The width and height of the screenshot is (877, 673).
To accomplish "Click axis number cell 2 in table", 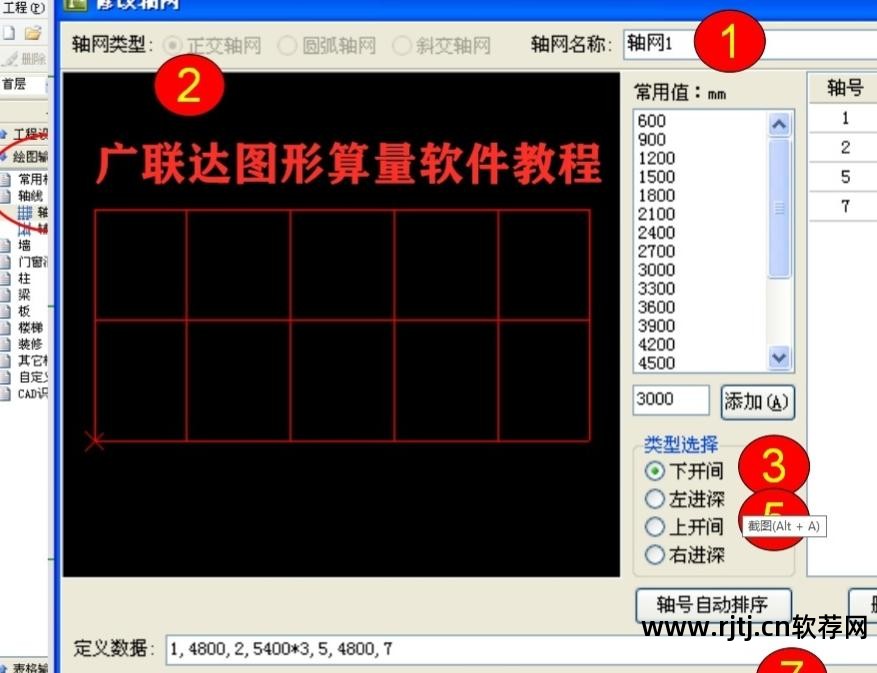I will coord(843,148).
